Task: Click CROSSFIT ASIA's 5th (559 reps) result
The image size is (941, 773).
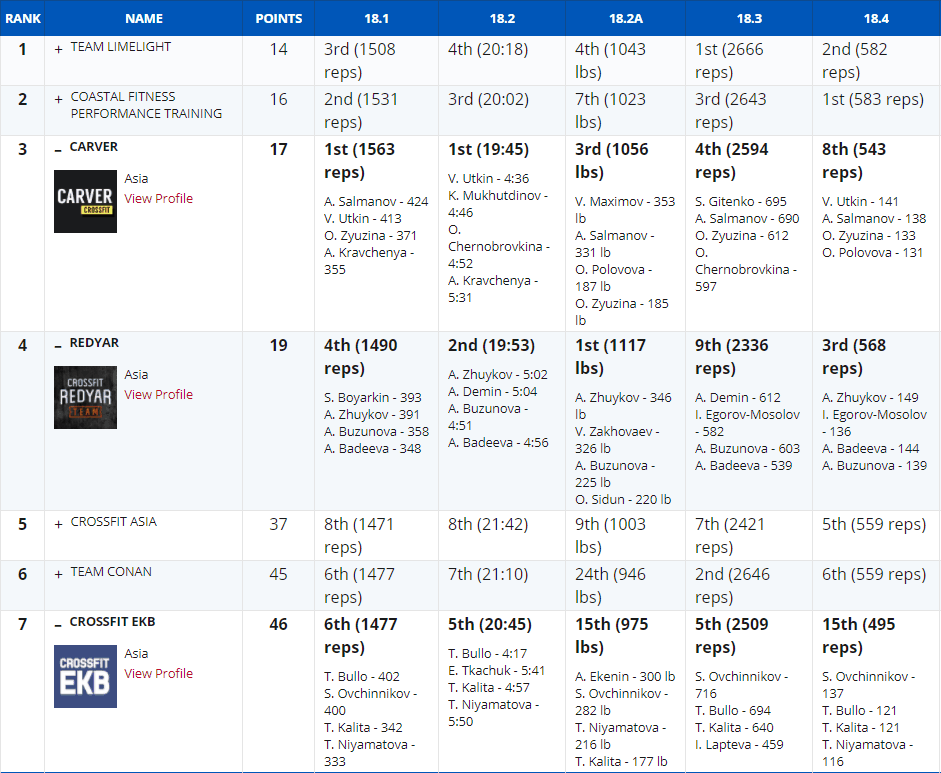Action: [874, 524]
